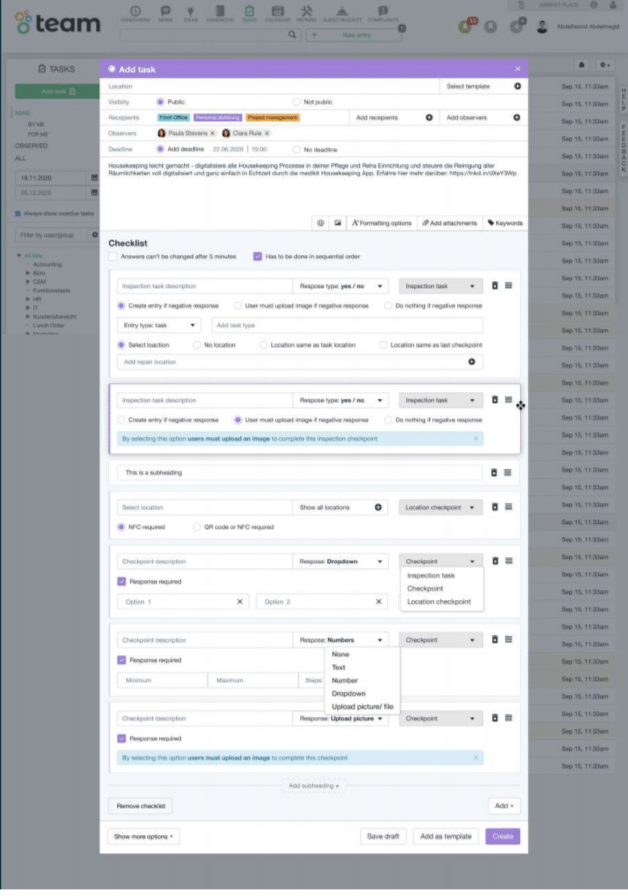Delete the subheading row via trash icon
The width and height of the screenshot is (628, 896).
tap(494, 473)
